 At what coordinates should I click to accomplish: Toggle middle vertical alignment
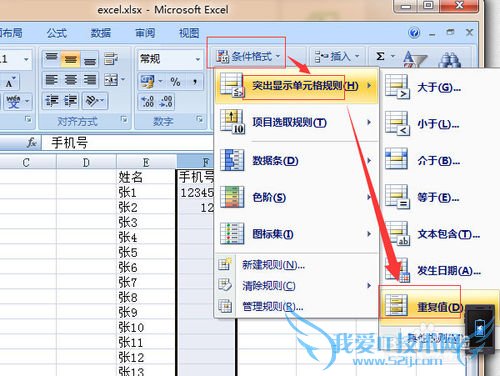tap(70, 59)
